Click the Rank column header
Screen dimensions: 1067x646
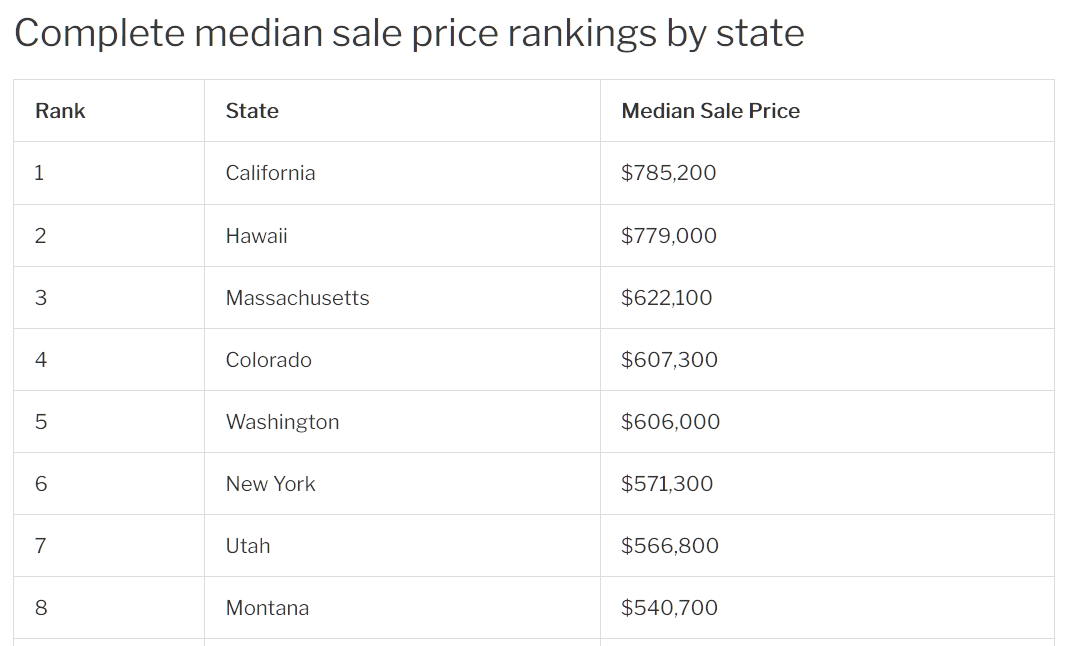(60, 111)
